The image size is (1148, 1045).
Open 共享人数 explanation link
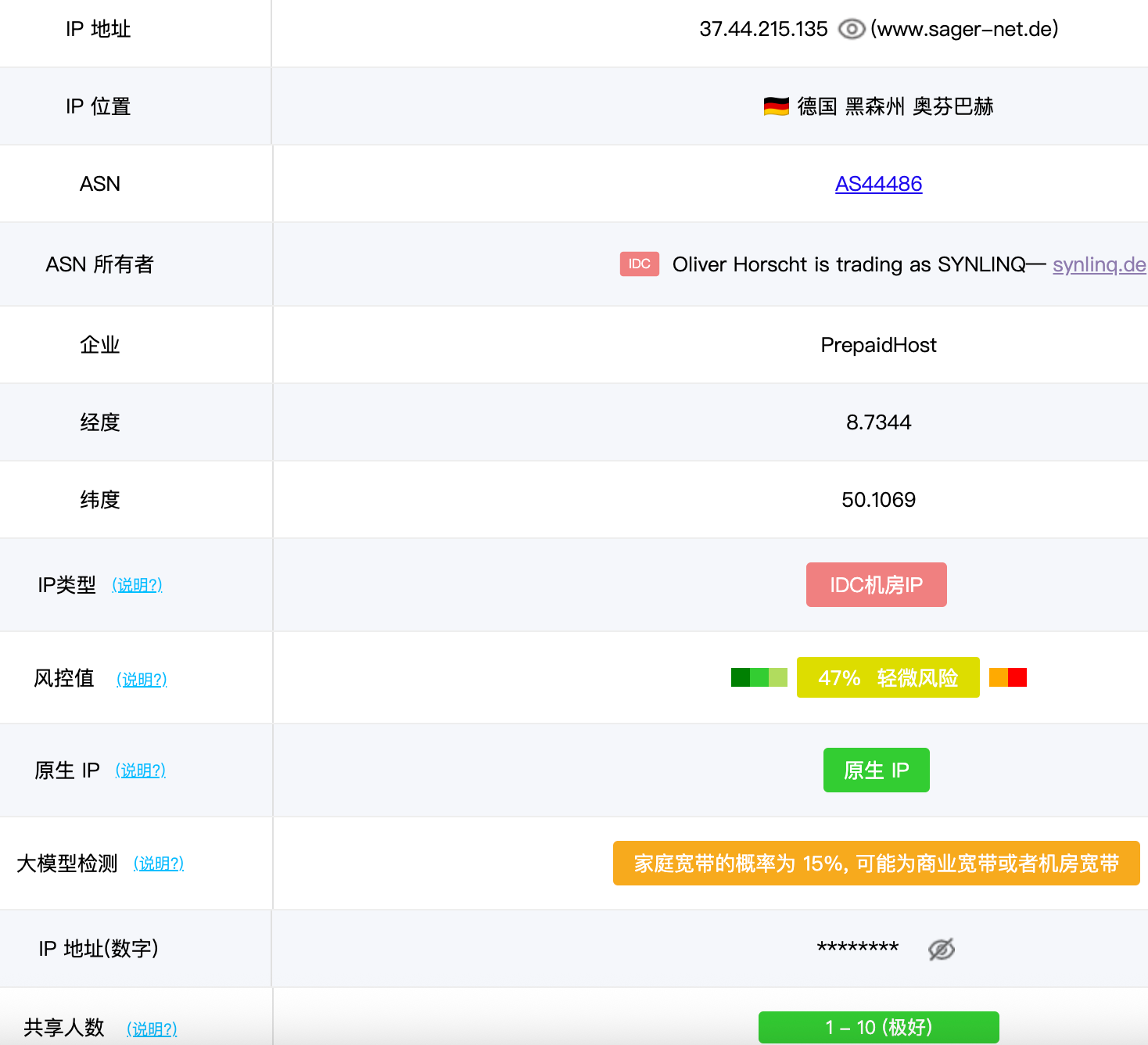point(152,1029)
